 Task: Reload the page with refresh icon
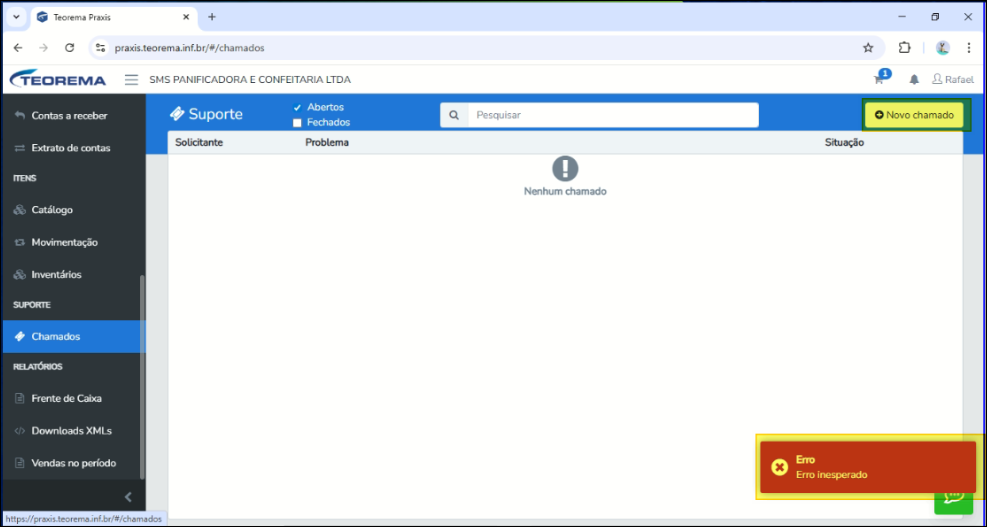point(70,47)
